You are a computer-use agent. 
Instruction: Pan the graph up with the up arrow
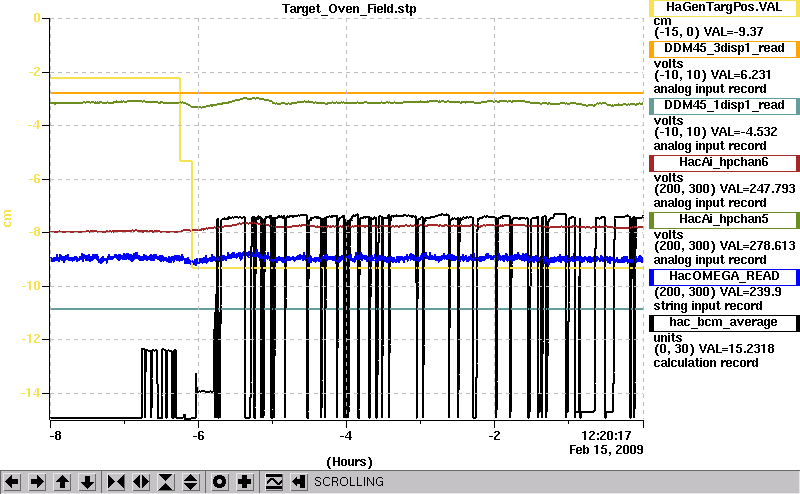coord(63,482)
